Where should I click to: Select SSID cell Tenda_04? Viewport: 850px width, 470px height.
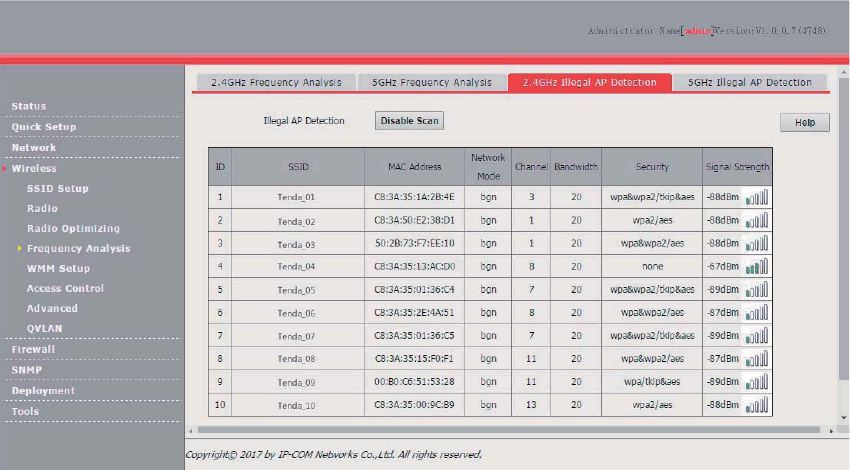pos(296,267)
